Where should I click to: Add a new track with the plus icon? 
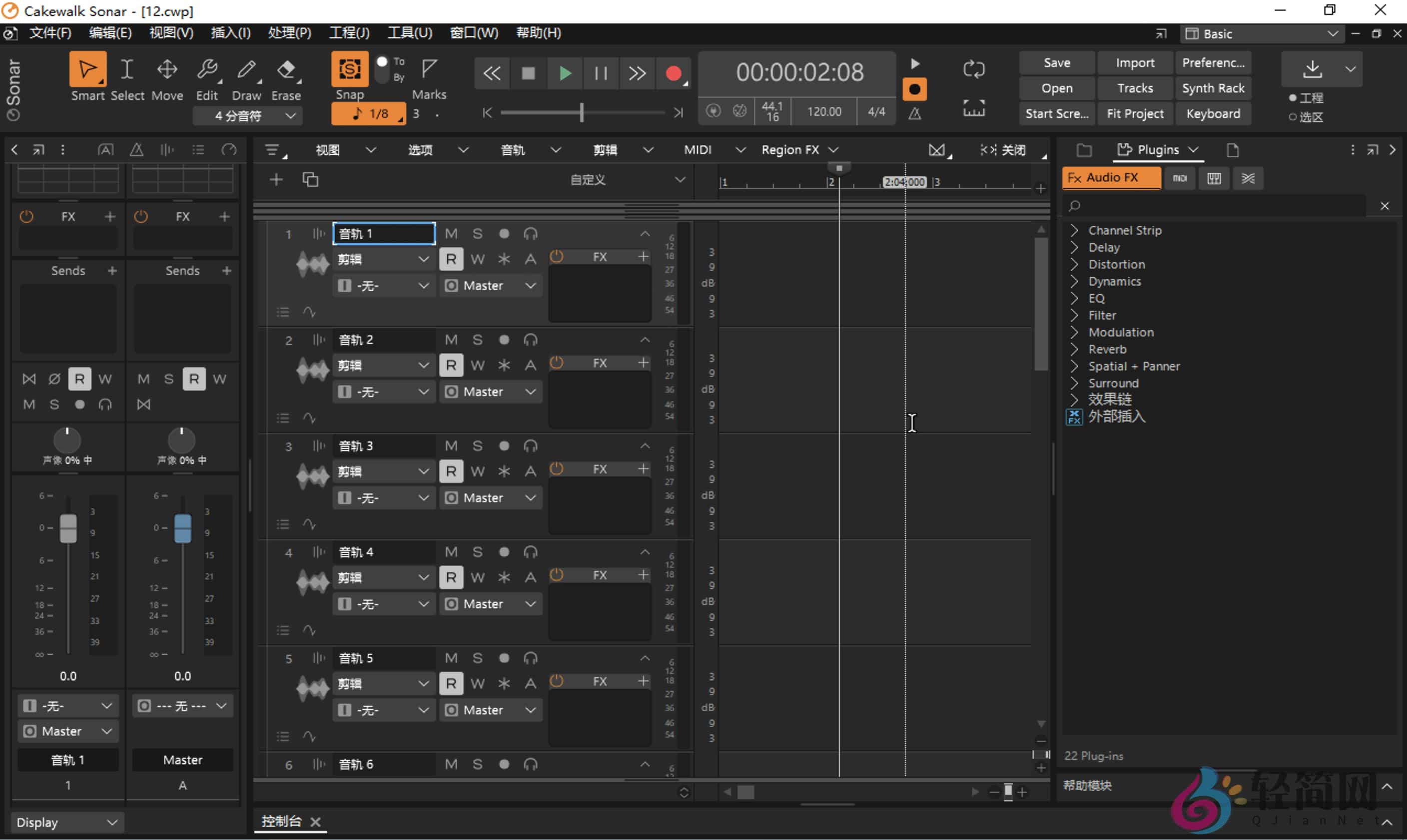coord(276,179)
